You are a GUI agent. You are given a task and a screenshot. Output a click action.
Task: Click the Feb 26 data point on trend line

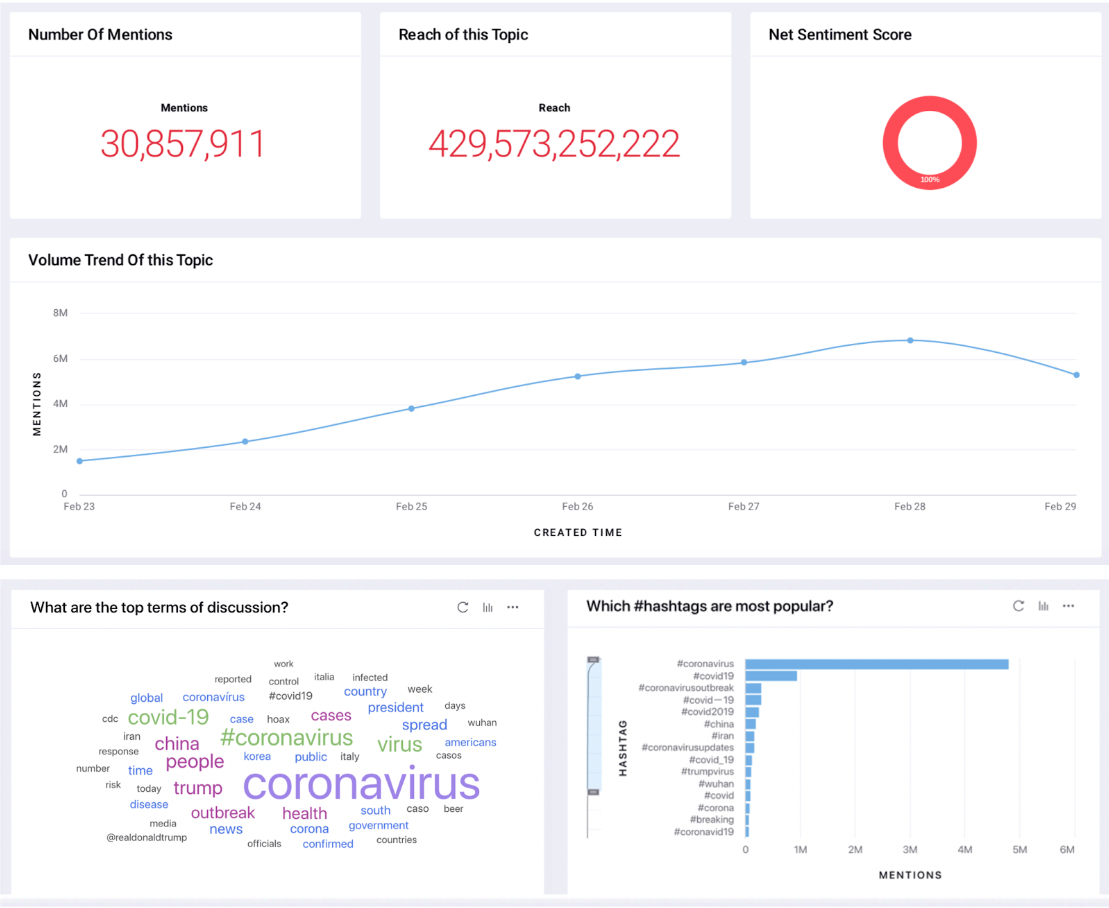pyautogui.click(x=578, y=376)
